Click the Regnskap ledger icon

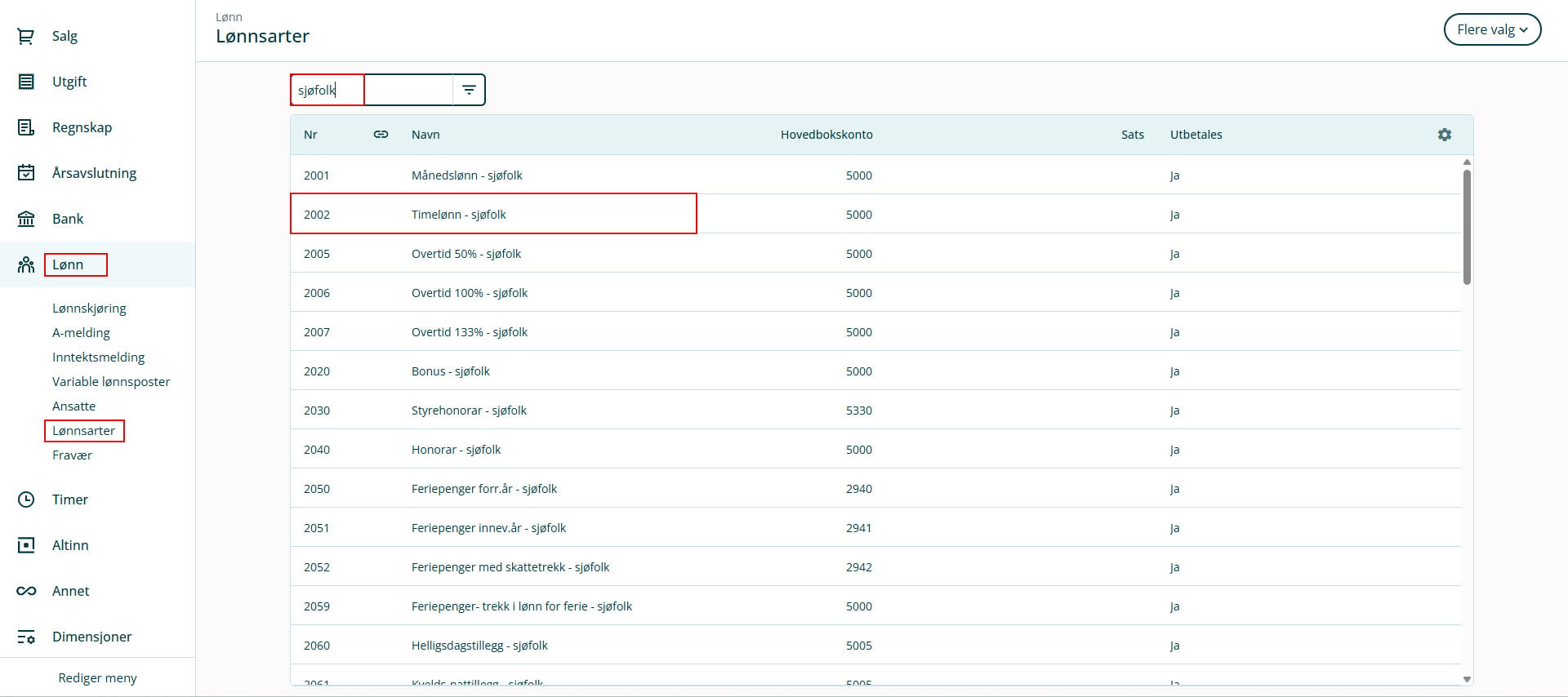(x=26, y=127)
